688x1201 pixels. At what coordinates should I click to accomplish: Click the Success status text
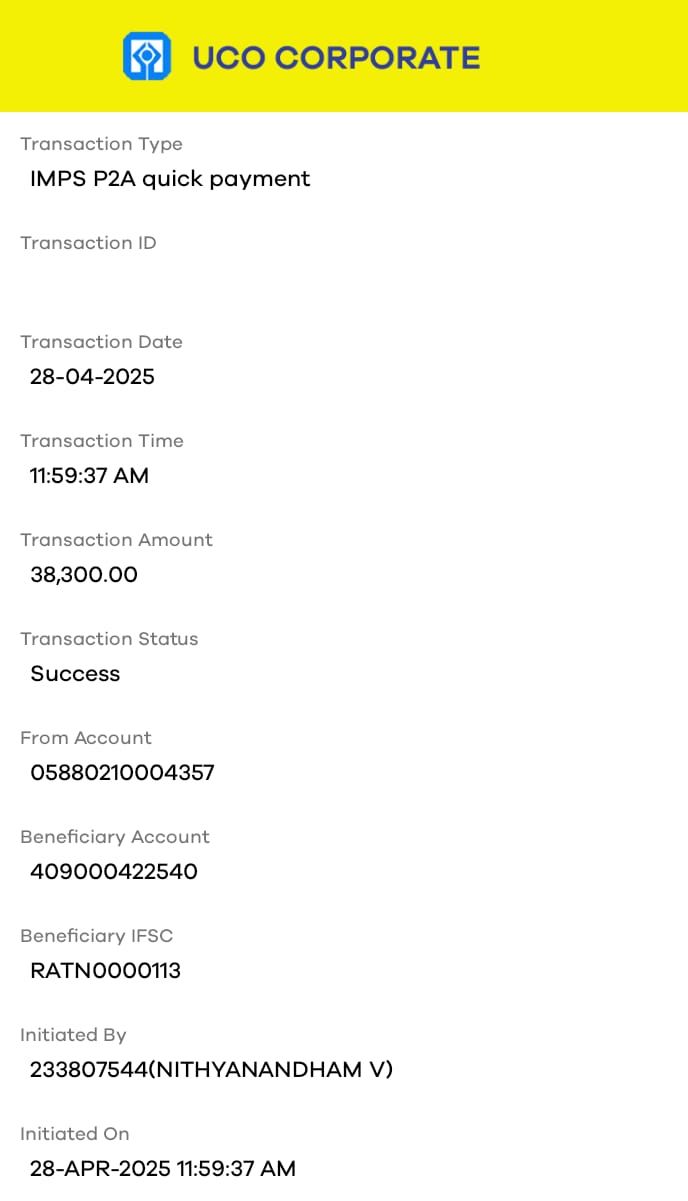click(x=75, y=674)
